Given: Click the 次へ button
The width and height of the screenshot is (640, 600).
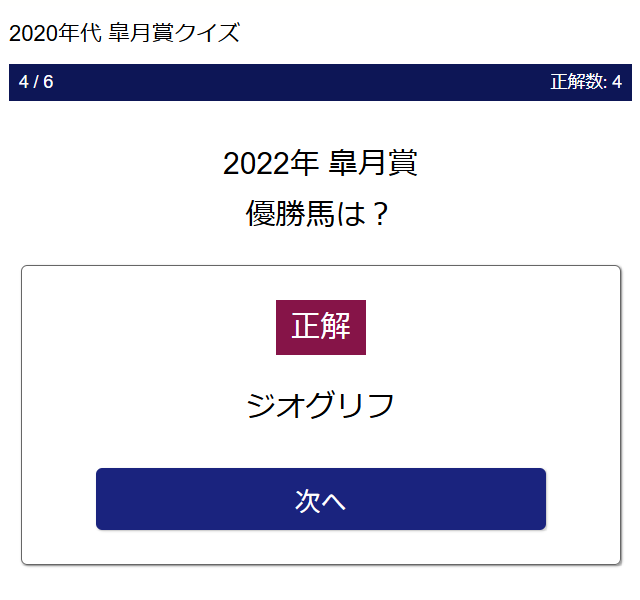Looking at the screenshot, I should (x=320, y=499).
